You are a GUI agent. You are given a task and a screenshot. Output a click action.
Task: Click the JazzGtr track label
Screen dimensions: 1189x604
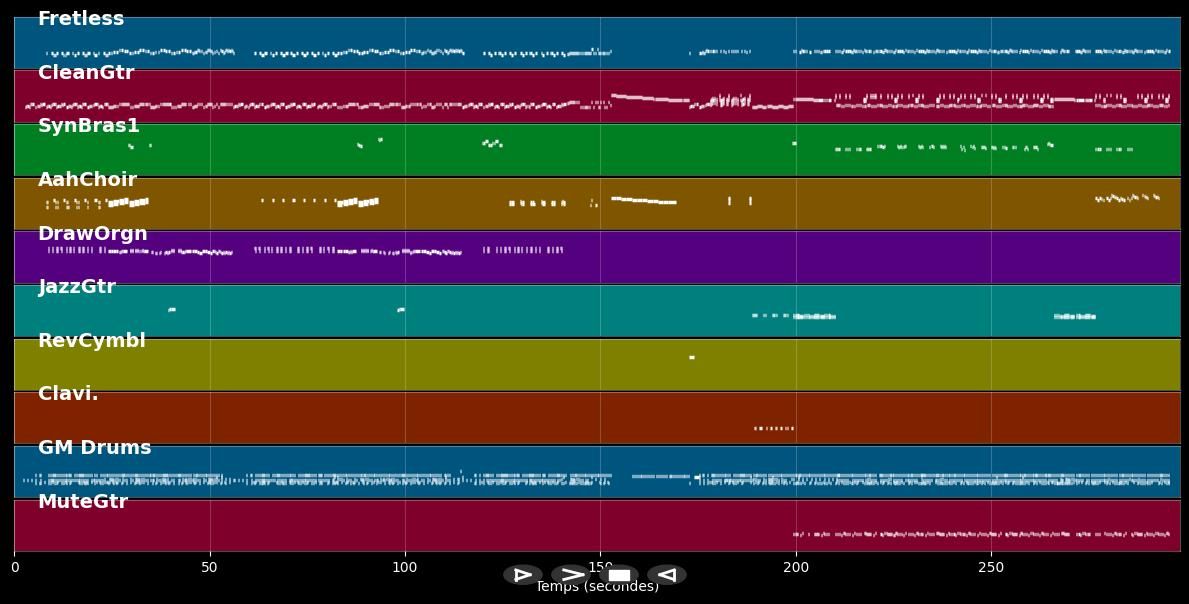77,287
